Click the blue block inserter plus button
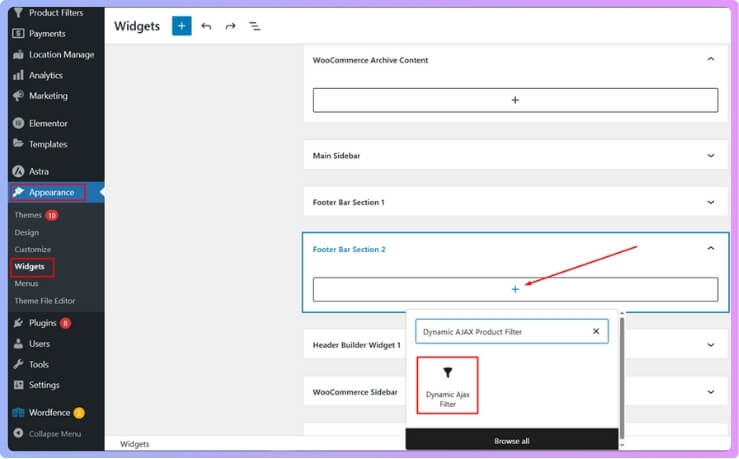 181,26
